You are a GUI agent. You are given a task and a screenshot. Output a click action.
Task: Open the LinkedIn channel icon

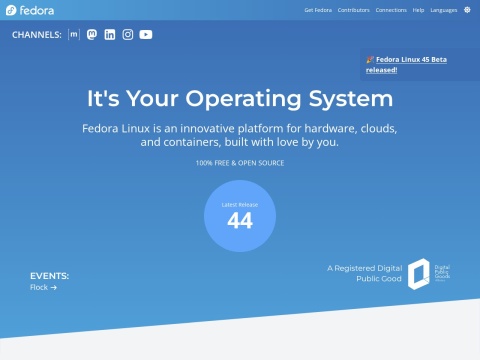click(110, 34)
